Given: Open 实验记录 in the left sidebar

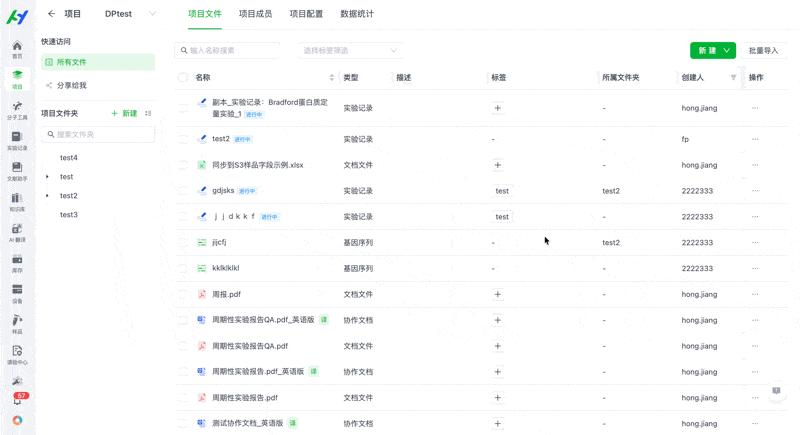Looking at the screenshot, I should pyautogui.click(x=17, y=141).
